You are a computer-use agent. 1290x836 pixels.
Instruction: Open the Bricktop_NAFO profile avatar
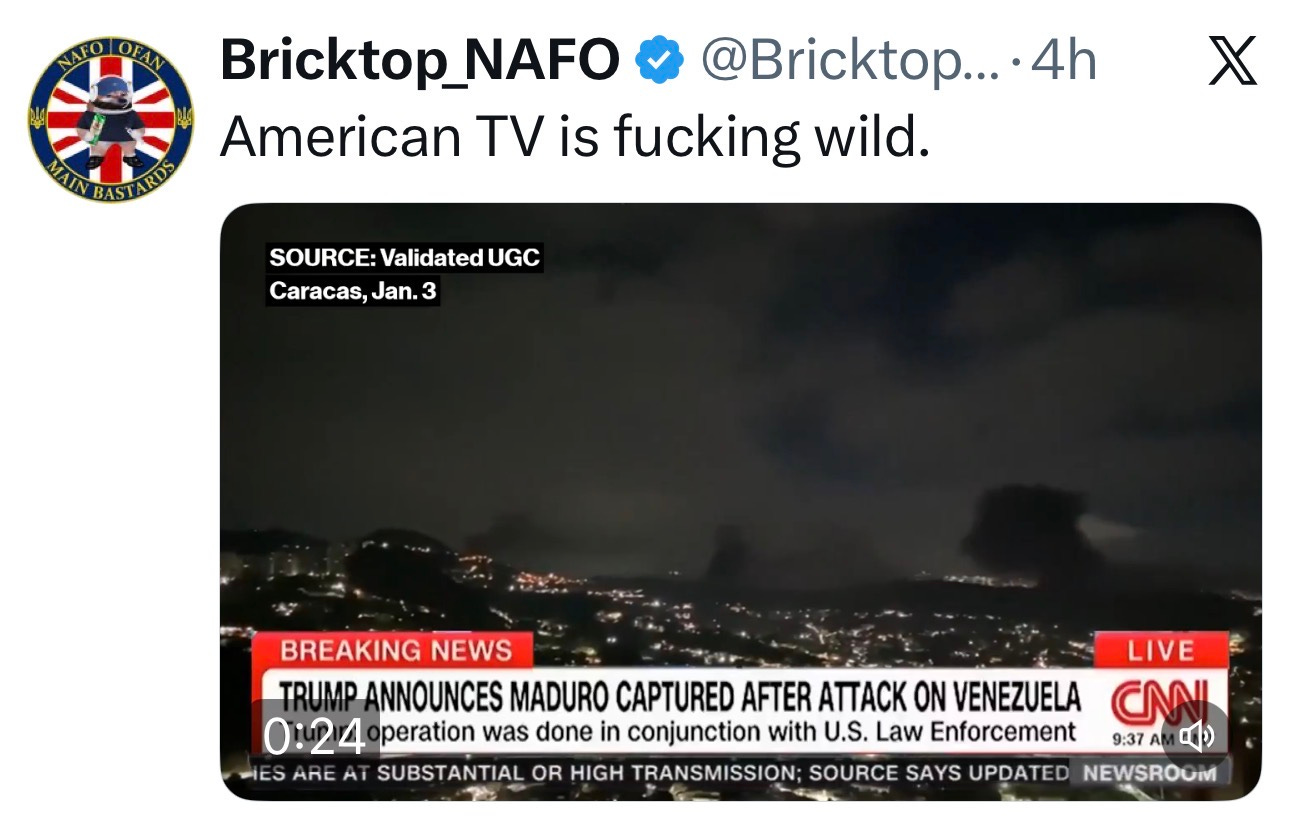point(111,118)
